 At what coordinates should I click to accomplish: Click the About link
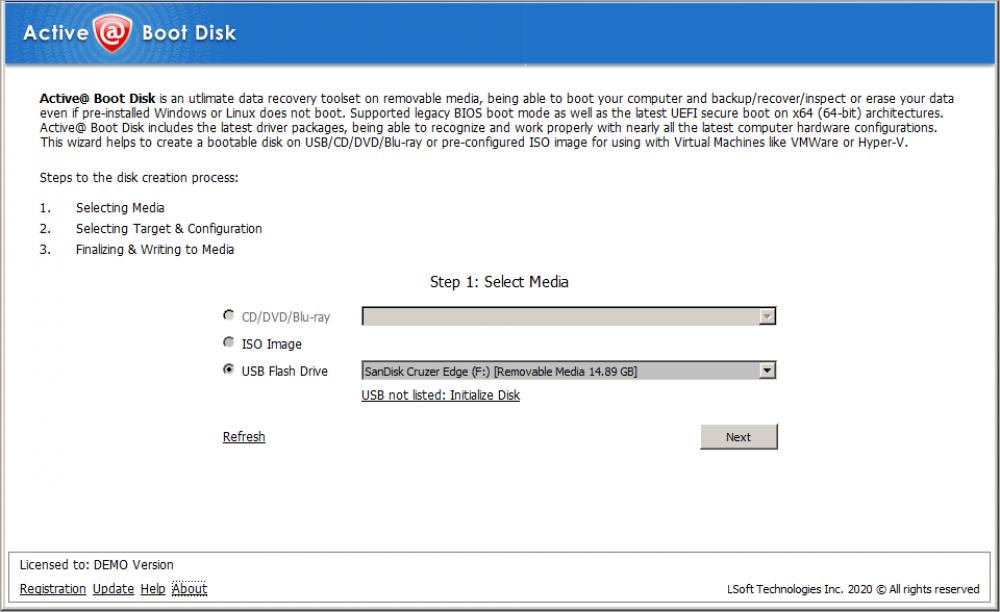coord(191,589)
